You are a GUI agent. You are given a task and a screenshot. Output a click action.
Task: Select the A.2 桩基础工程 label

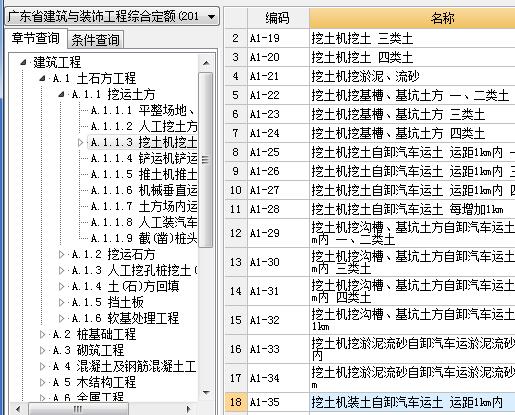pos(94,334)
